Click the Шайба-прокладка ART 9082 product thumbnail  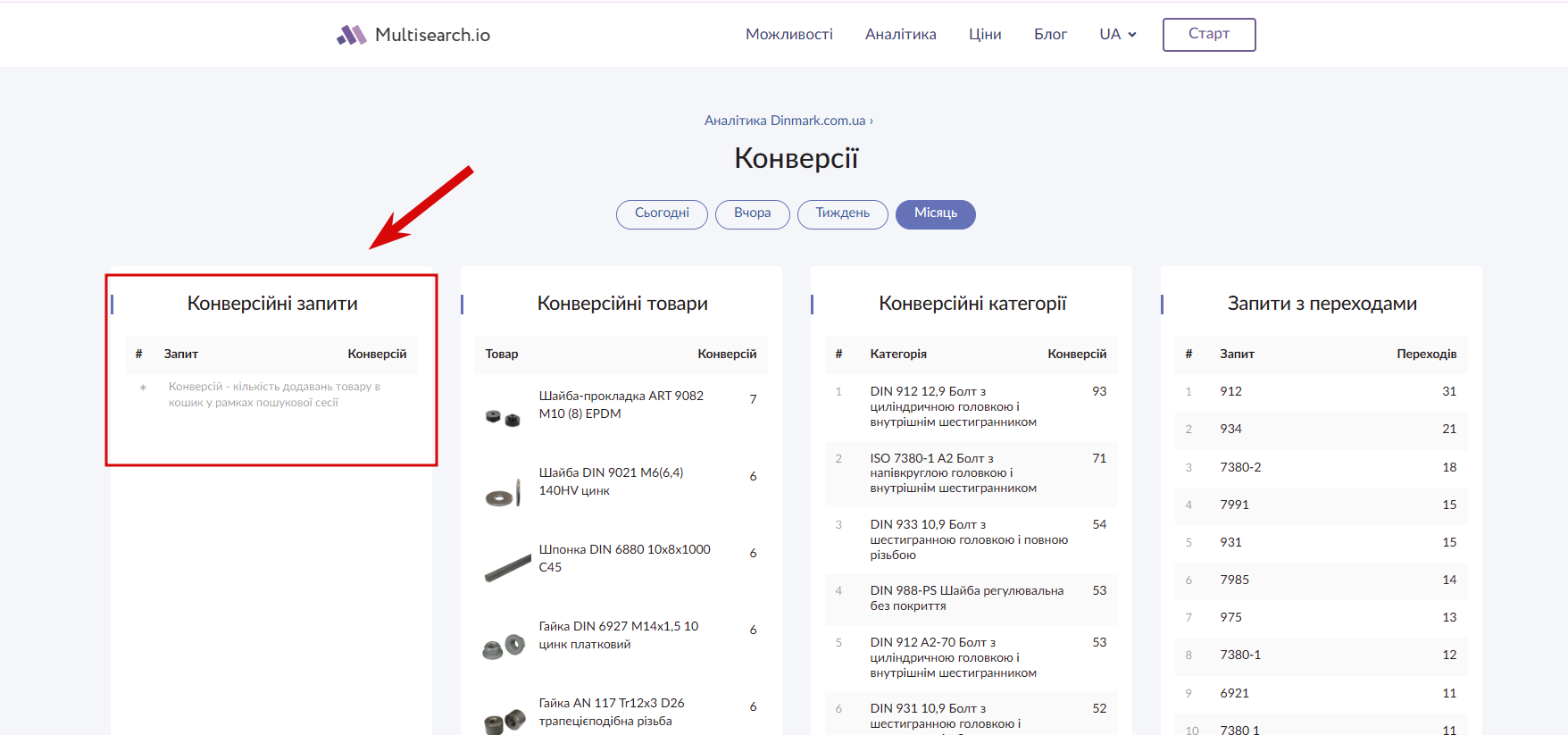pyautogui.click(x=503, y=416)
